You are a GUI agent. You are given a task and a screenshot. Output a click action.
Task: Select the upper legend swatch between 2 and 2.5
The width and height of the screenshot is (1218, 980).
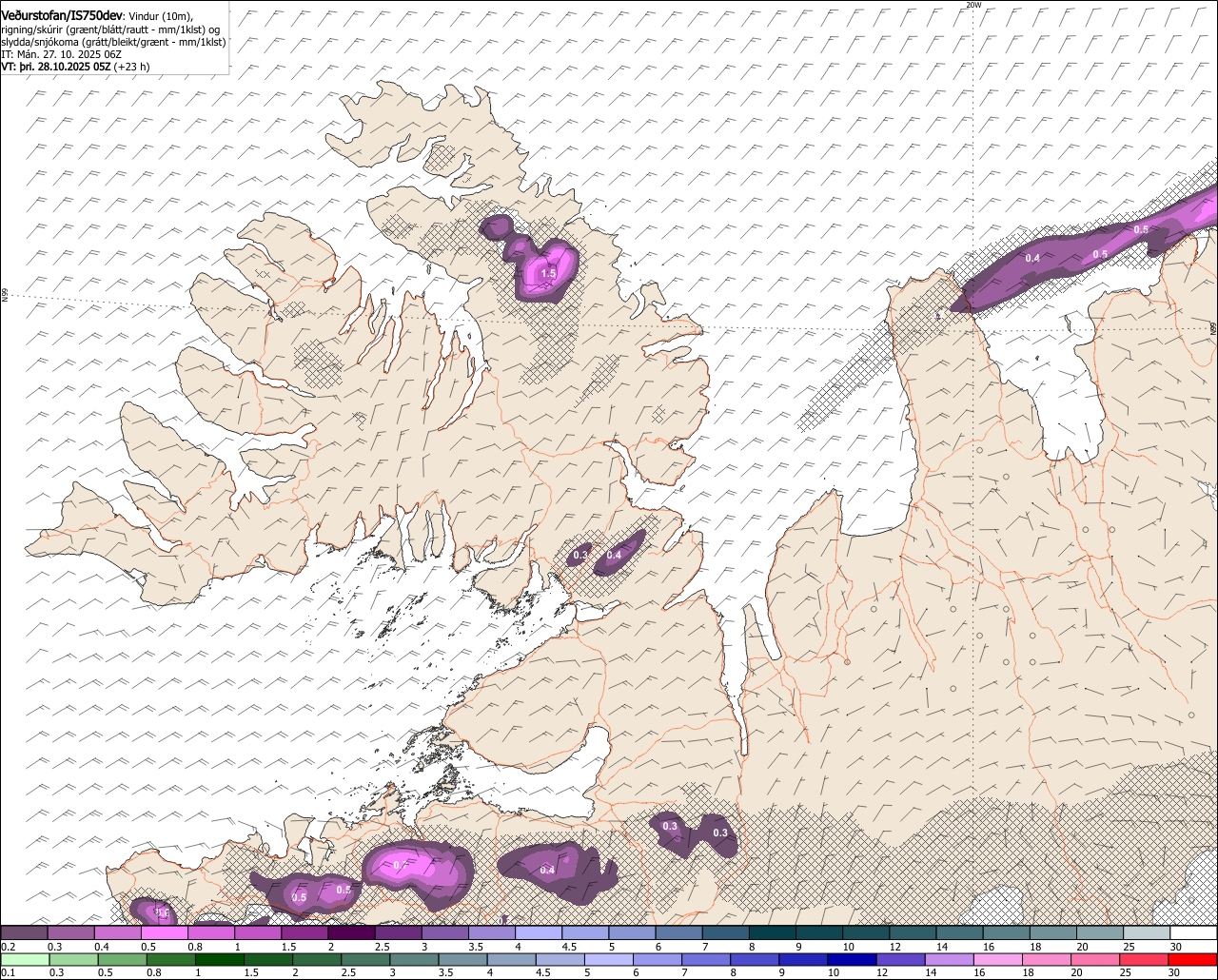(351, 932)
